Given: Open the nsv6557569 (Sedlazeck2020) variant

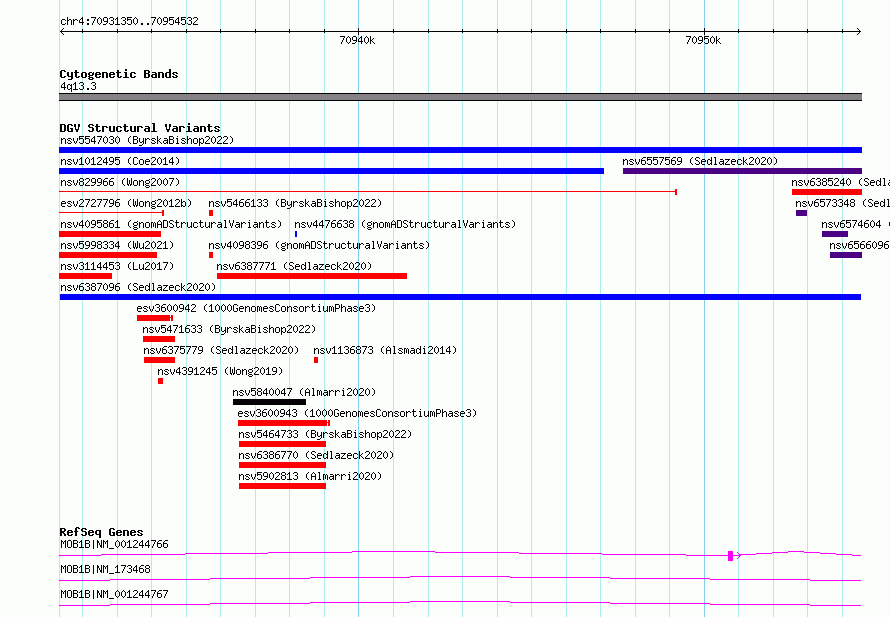Looking at the screenshot, I should tap(700, 161).
